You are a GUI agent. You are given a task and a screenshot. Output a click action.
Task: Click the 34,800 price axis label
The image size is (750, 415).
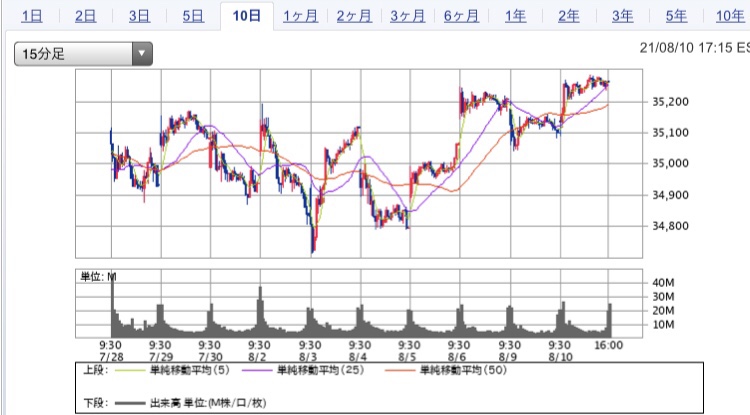671,226
